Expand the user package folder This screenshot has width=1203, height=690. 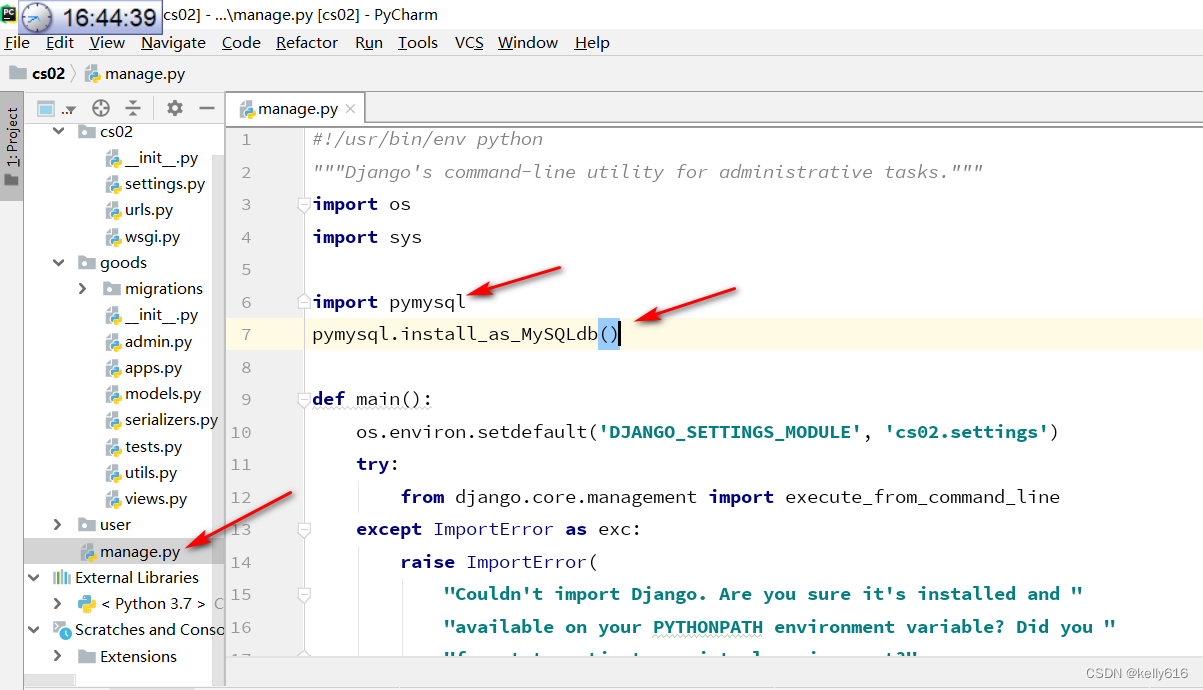58,524
